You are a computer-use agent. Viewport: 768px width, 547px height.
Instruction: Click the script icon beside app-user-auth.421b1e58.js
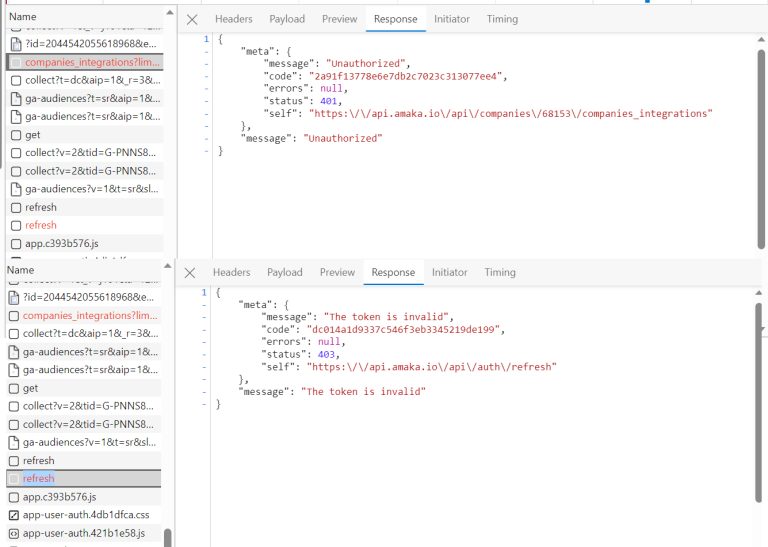point(14,533)
